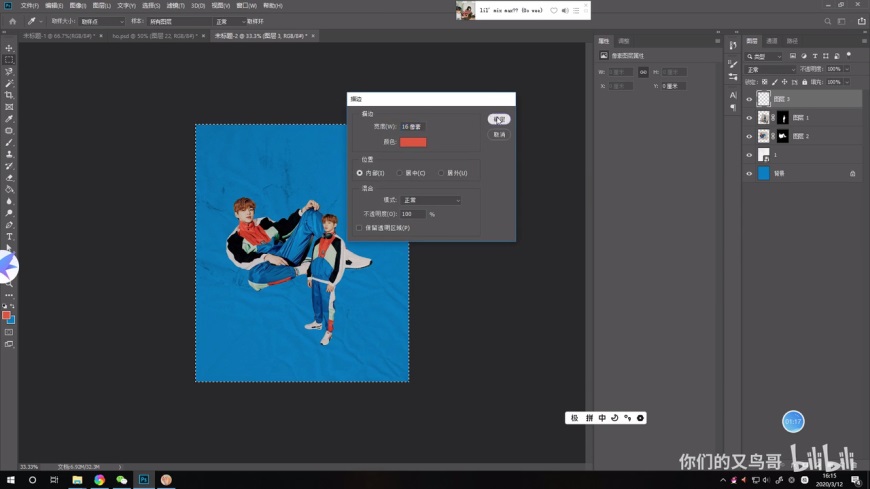Viewport: 870px width, 489px height.
Task: Select the Blur tool
Action: (9, 201)
